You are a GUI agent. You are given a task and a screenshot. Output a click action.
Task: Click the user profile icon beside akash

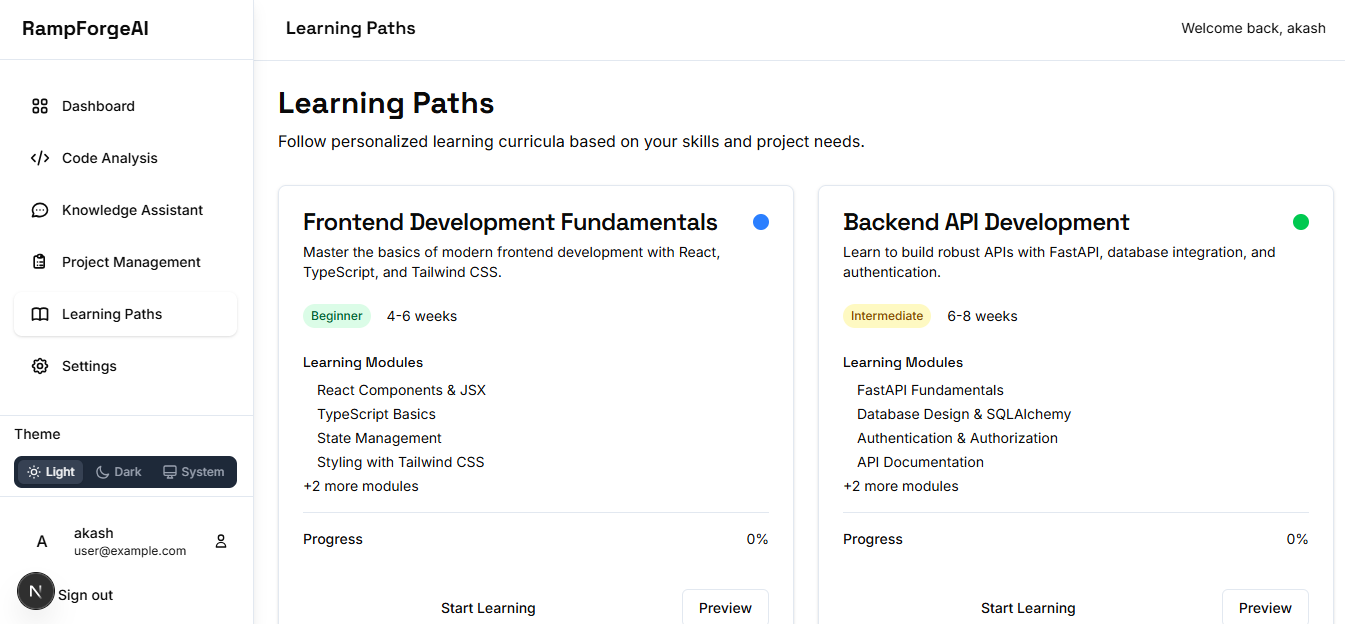(x=221, y=541)
